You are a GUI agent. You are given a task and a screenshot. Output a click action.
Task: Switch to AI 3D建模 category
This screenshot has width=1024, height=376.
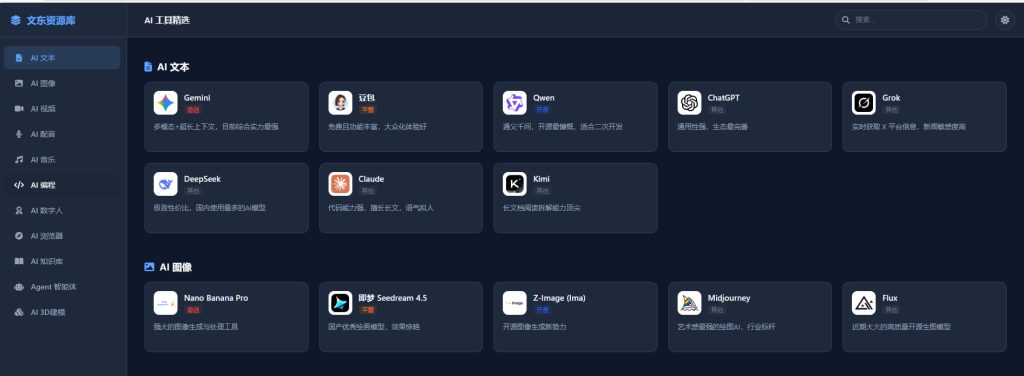point(62,312)
